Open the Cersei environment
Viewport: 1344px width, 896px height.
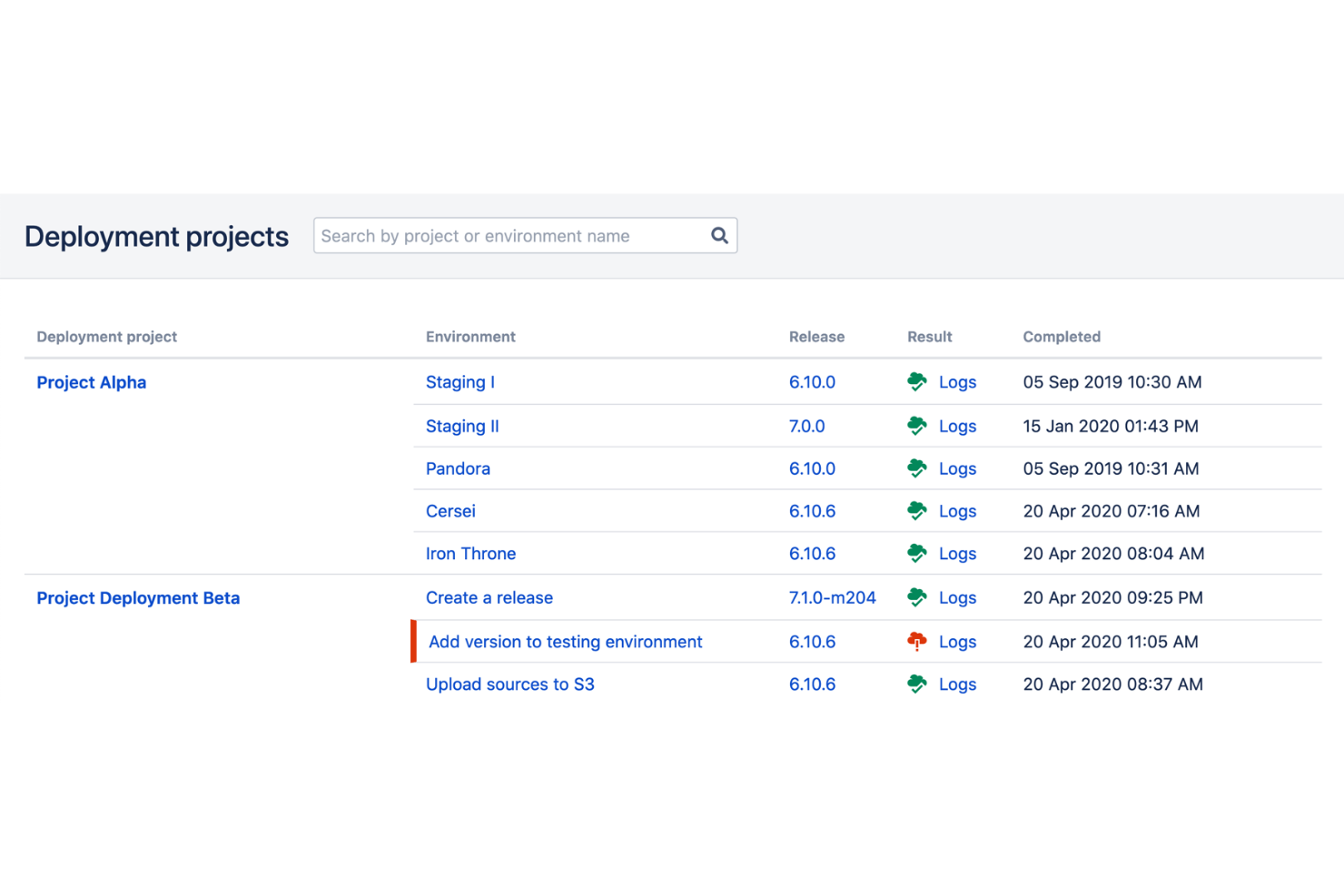(x=450, y=510)
